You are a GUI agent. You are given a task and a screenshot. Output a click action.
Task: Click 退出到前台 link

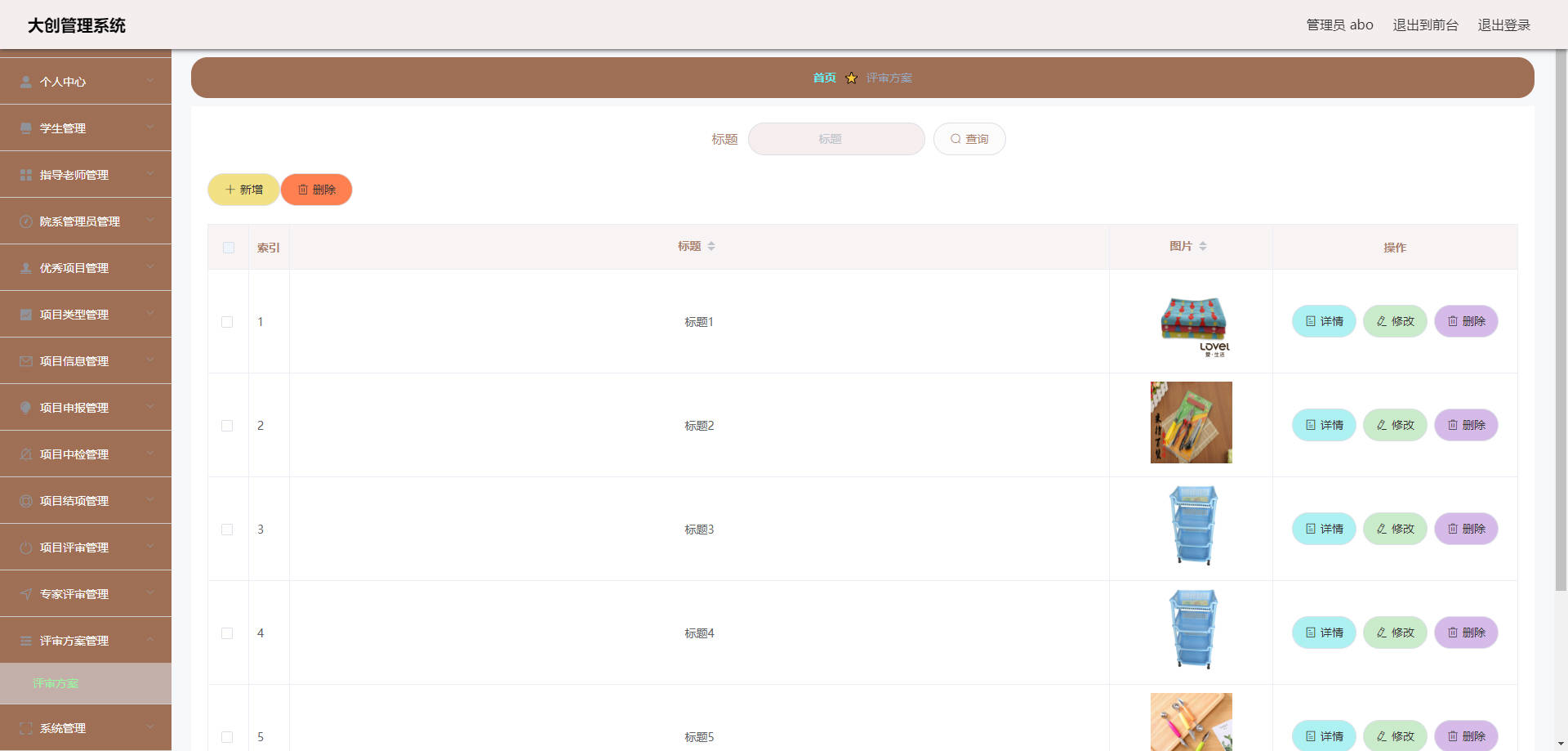tap(1425, 25)
